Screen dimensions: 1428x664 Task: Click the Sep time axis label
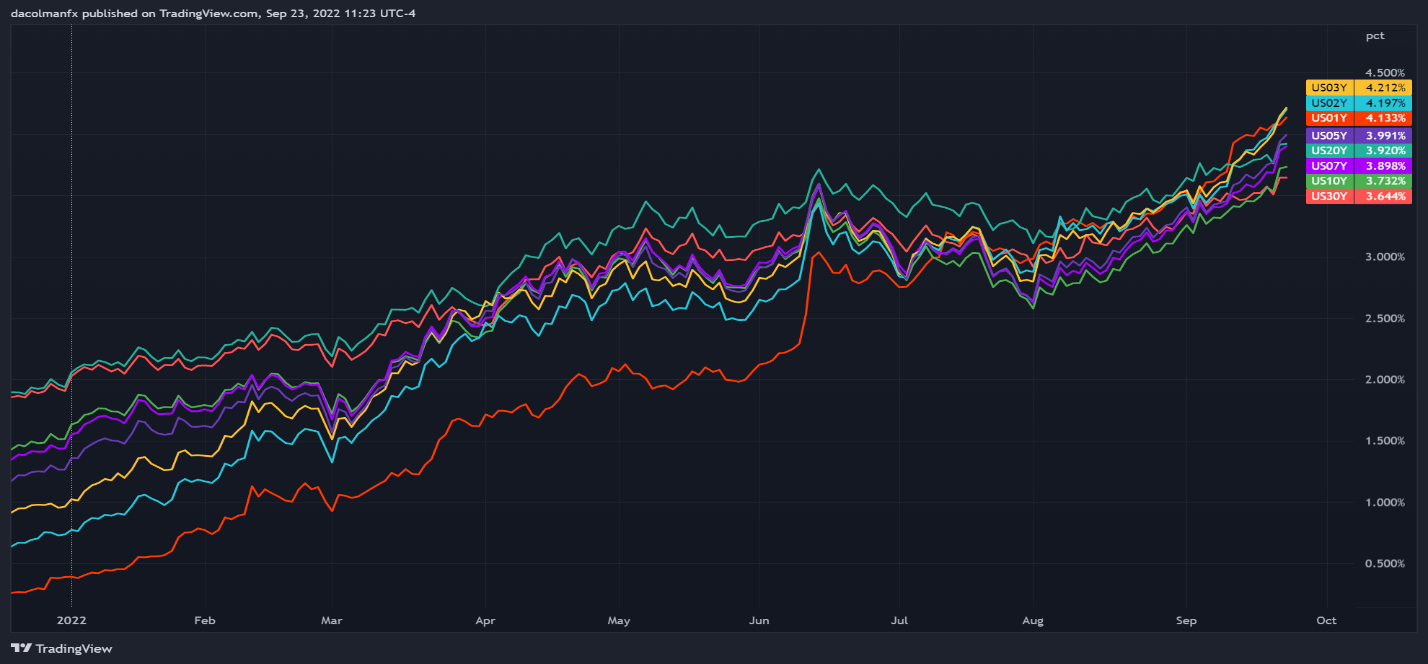click(x=1186, y=621)
